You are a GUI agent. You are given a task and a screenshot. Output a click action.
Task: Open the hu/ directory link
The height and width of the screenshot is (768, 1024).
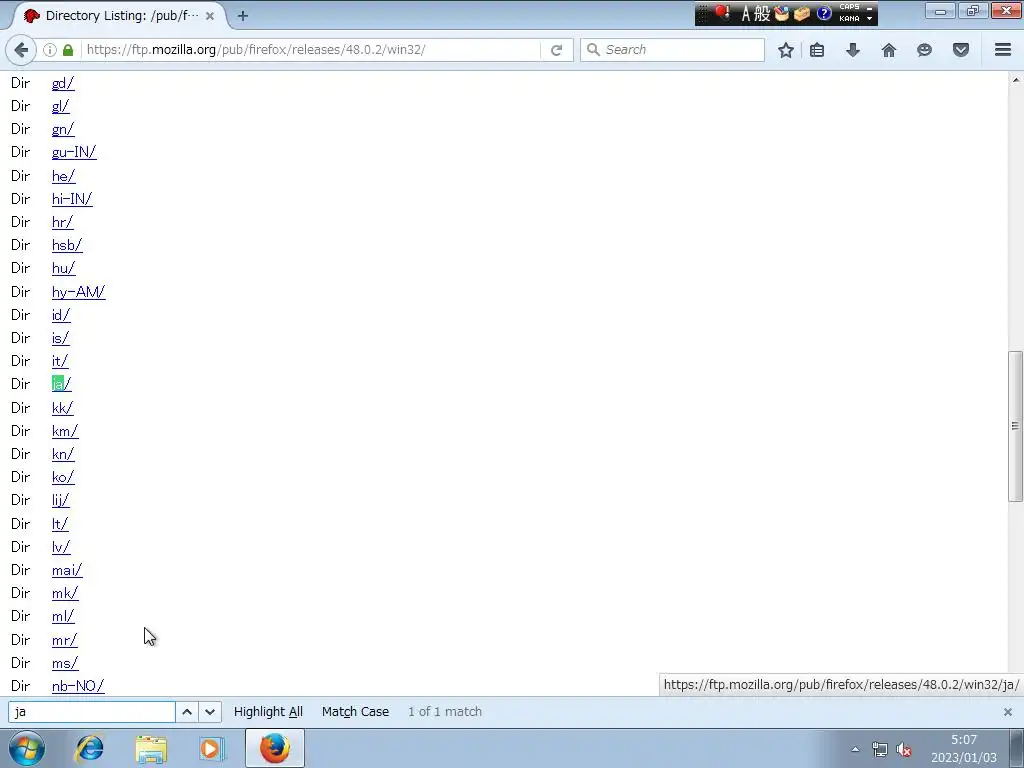[63, 268]
